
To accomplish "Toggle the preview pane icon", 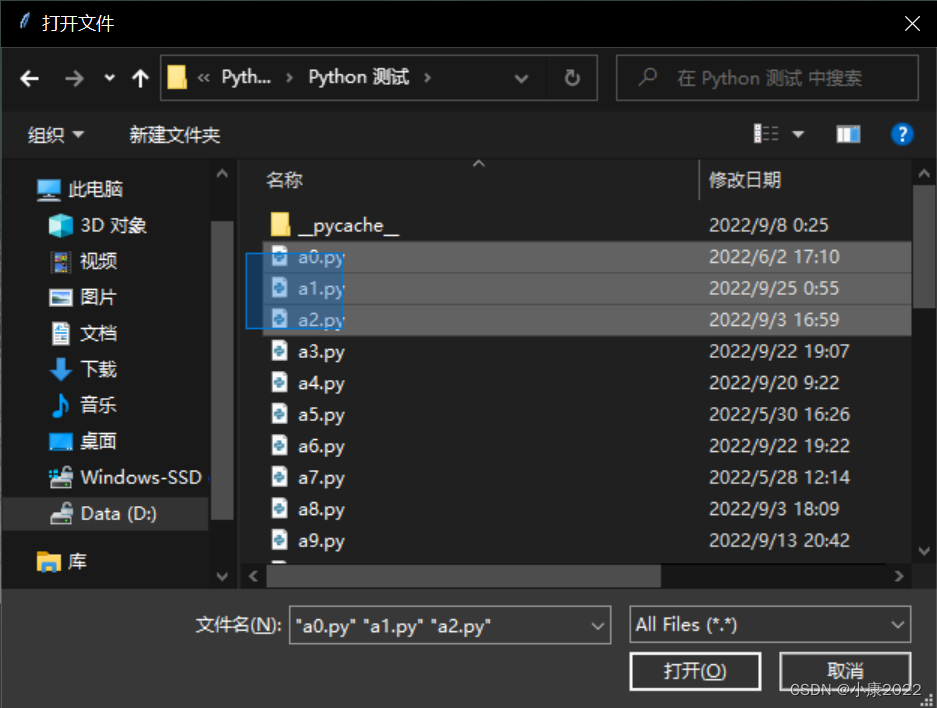I will coord(847,133).
